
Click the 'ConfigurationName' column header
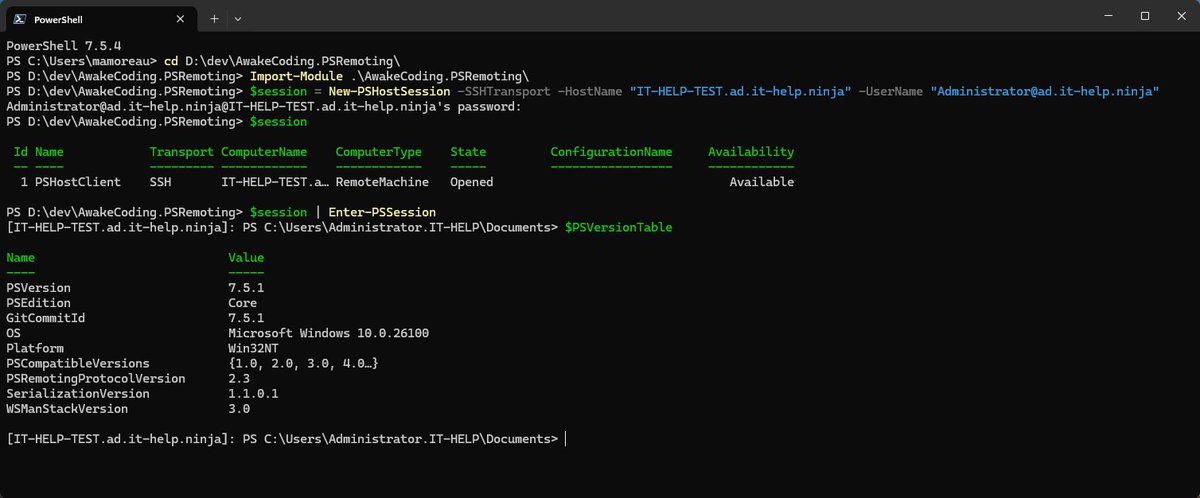click(x=611, y=152)
